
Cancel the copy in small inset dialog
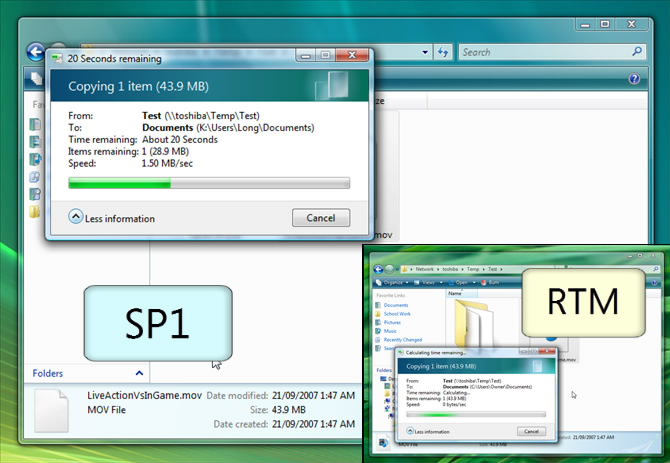[531, 431]
